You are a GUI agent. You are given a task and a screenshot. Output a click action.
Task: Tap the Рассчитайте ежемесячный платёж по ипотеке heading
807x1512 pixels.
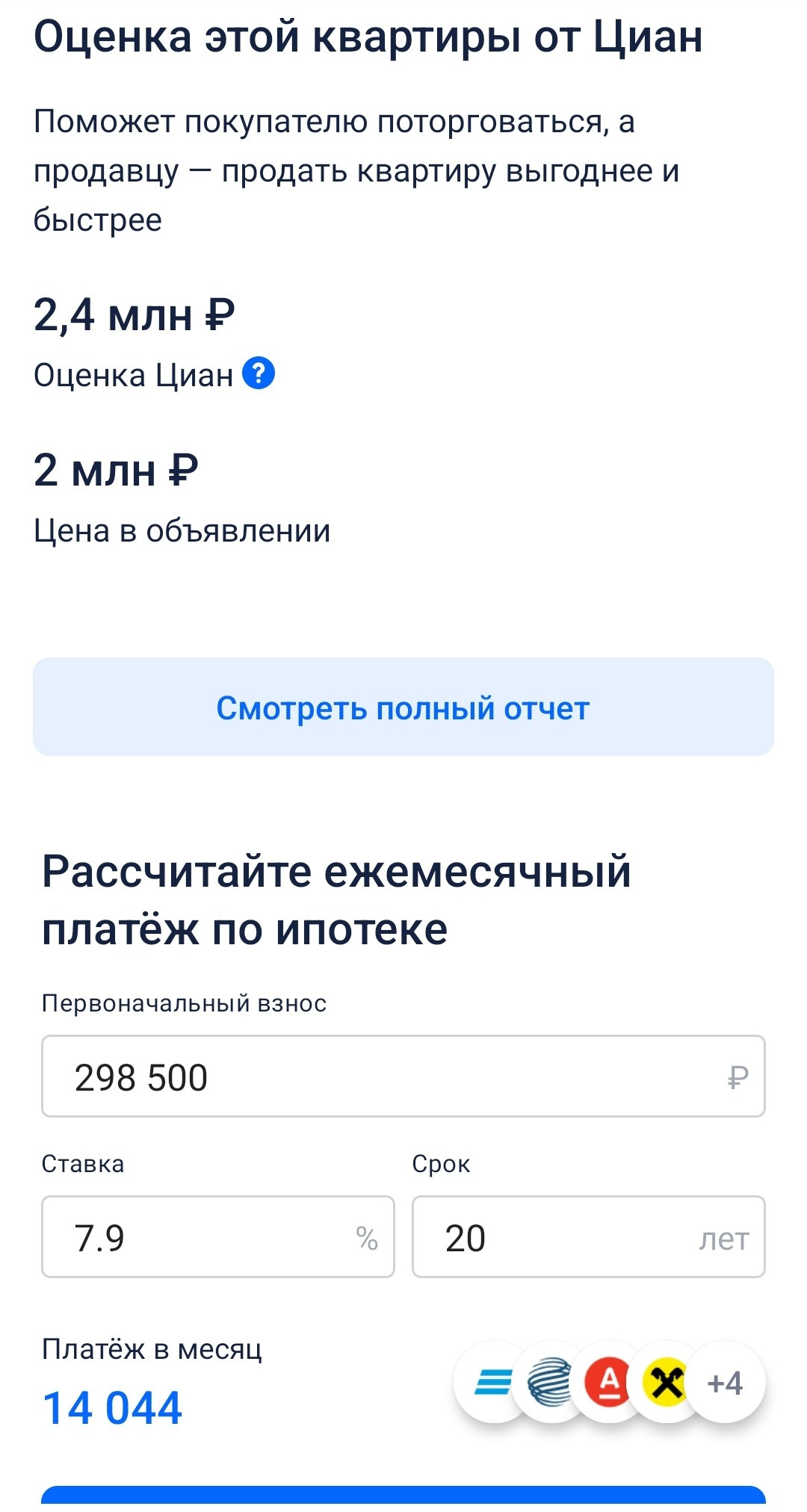tap(336, 900)
